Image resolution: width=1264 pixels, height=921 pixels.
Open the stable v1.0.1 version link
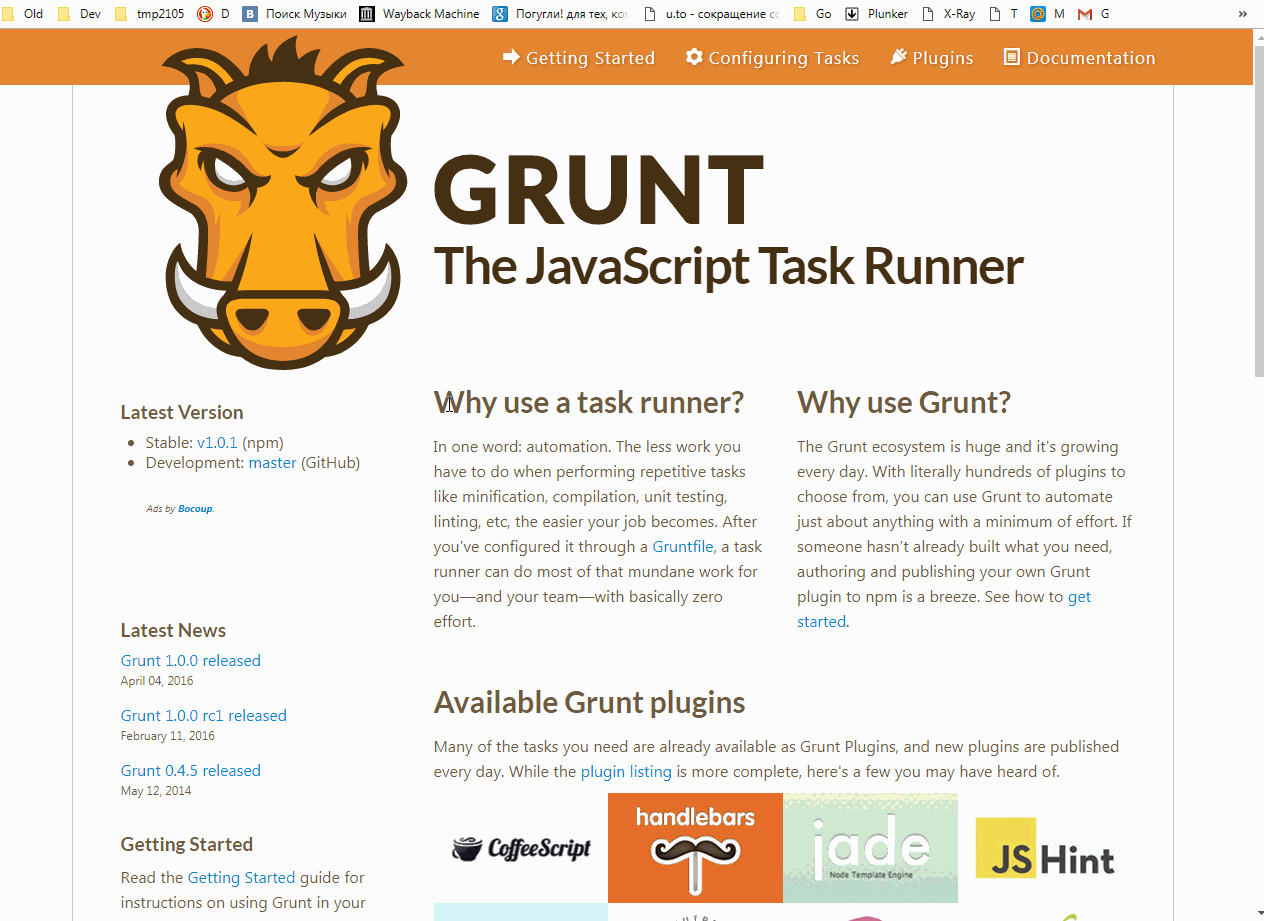(217, 442)
